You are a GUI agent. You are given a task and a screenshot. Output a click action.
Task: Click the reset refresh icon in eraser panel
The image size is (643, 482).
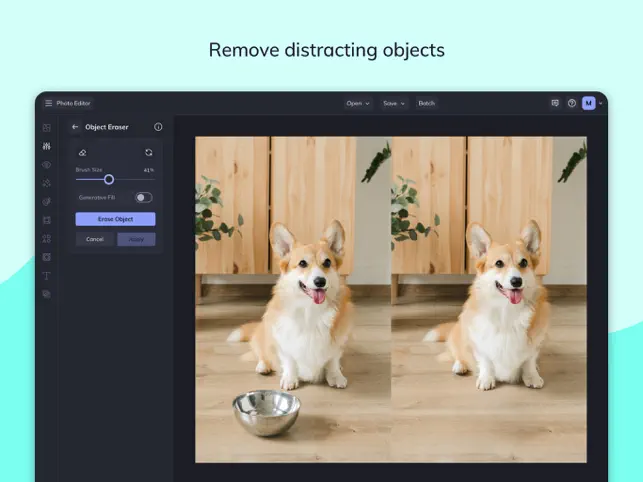[148, 153]
